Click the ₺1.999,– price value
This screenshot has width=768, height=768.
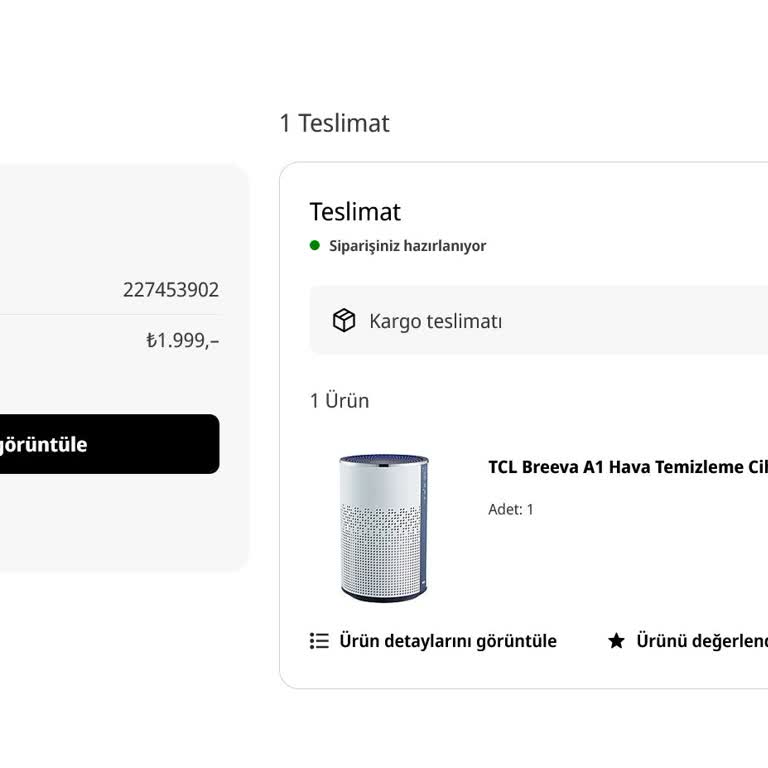tap(182, 340)
